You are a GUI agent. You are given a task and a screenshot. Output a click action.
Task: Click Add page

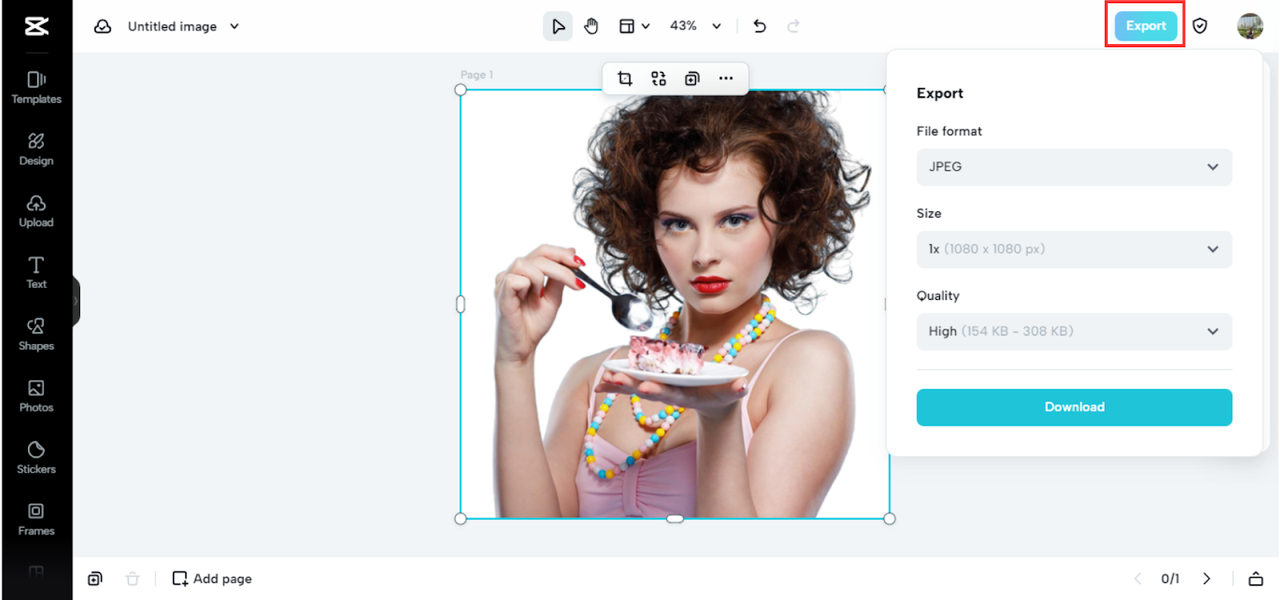click(212, 578)
